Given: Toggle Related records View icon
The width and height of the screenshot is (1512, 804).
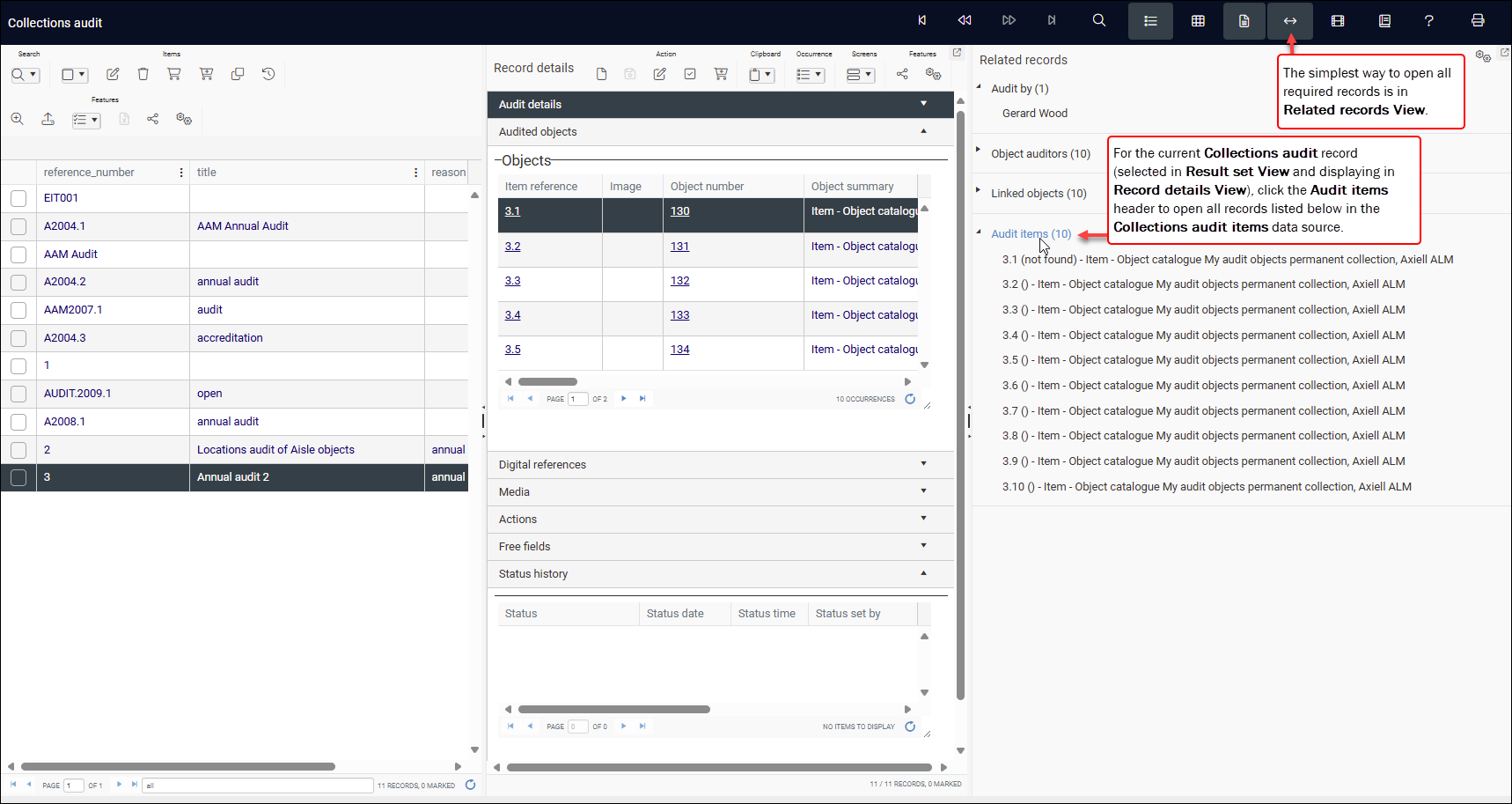Looking at the screenshot, I should point(1290,21).
